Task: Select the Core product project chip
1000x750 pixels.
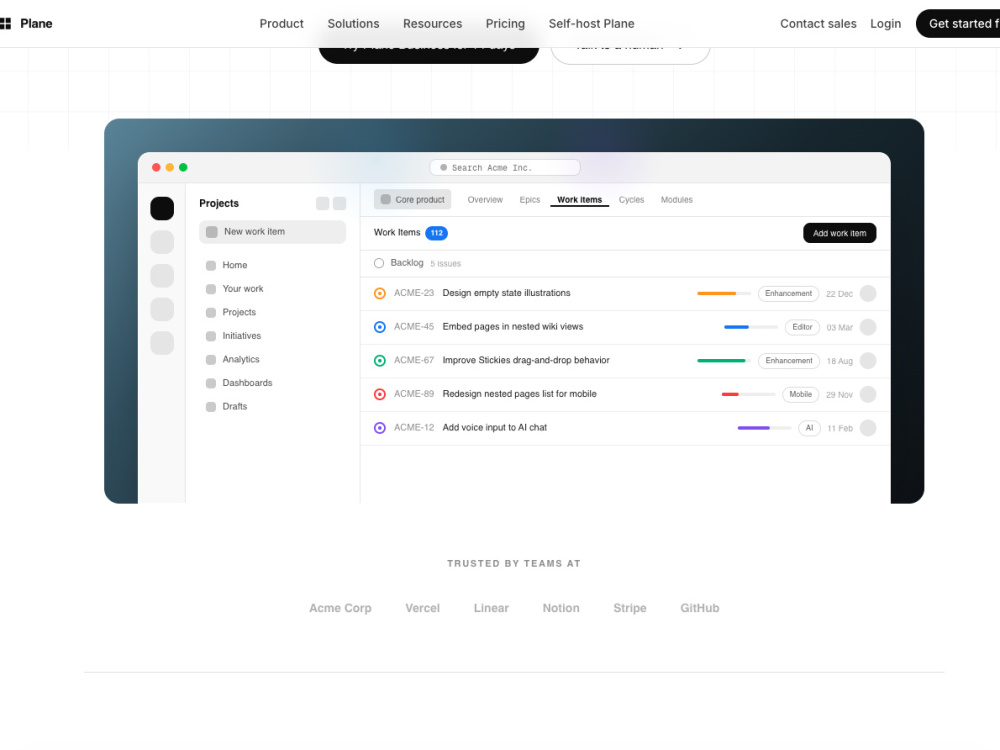Action: click(x=413, y=200)
